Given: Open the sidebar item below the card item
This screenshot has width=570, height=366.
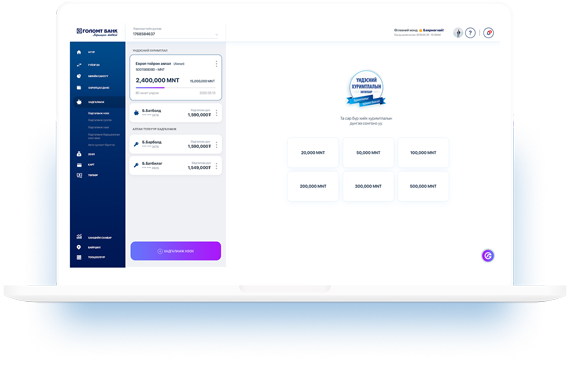Looking at the screenshot, I should 87,175.
